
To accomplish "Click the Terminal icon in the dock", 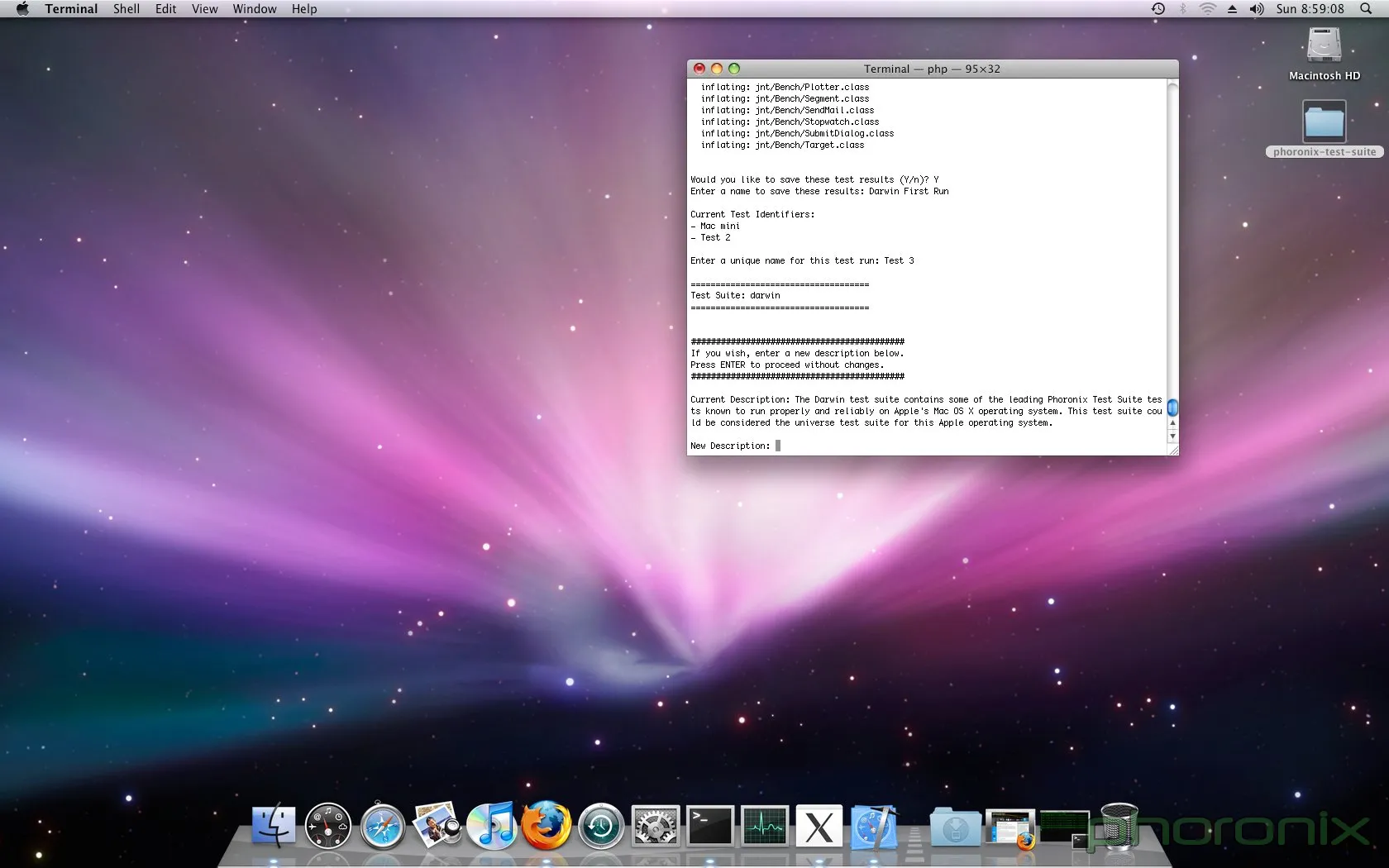I will tap(710, 826).
